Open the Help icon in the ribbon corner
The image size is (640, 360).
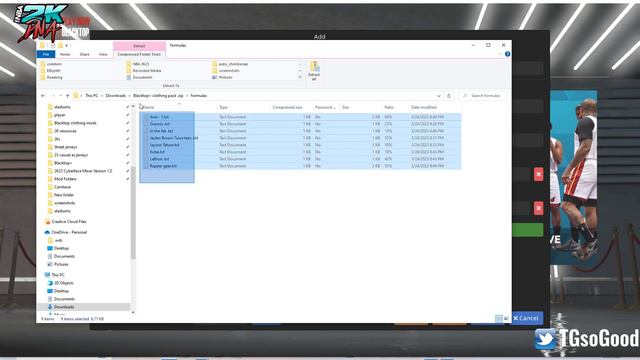(507, 54)
